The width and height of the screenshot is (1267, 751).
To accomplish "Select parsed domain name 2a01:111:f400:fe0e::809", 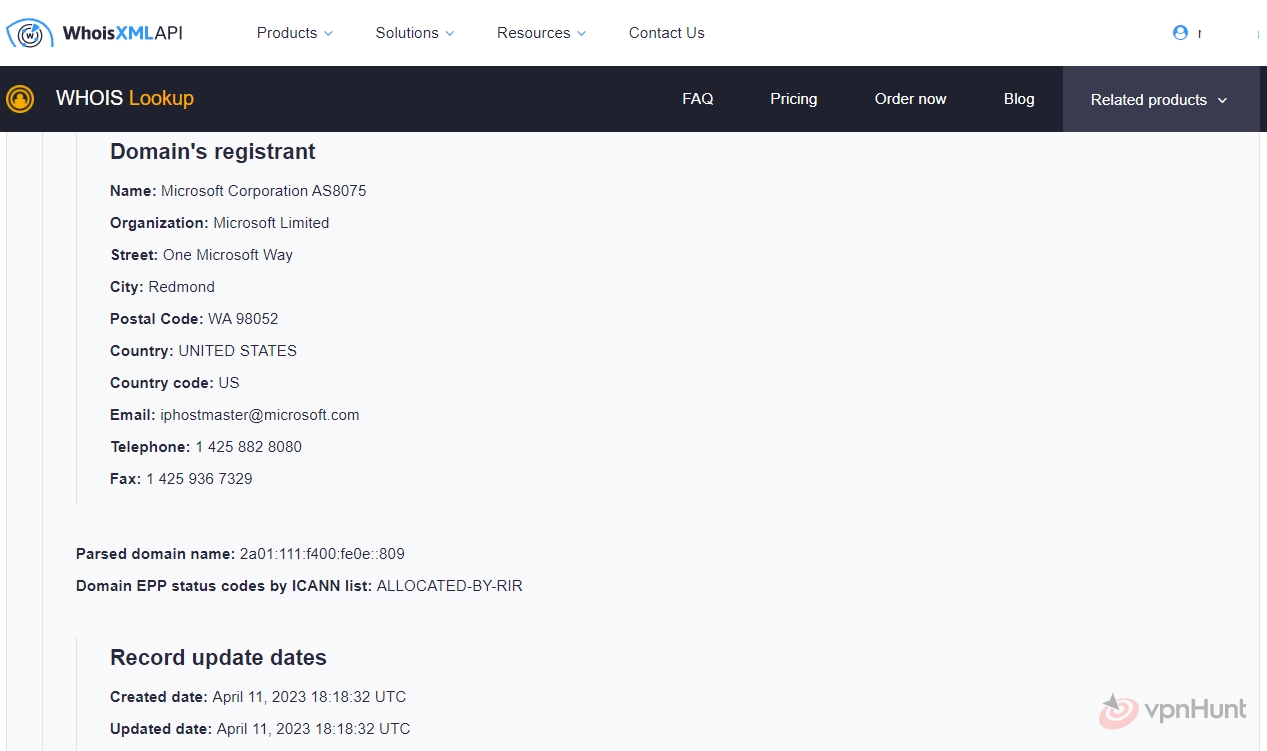I will tap(322, 554).
